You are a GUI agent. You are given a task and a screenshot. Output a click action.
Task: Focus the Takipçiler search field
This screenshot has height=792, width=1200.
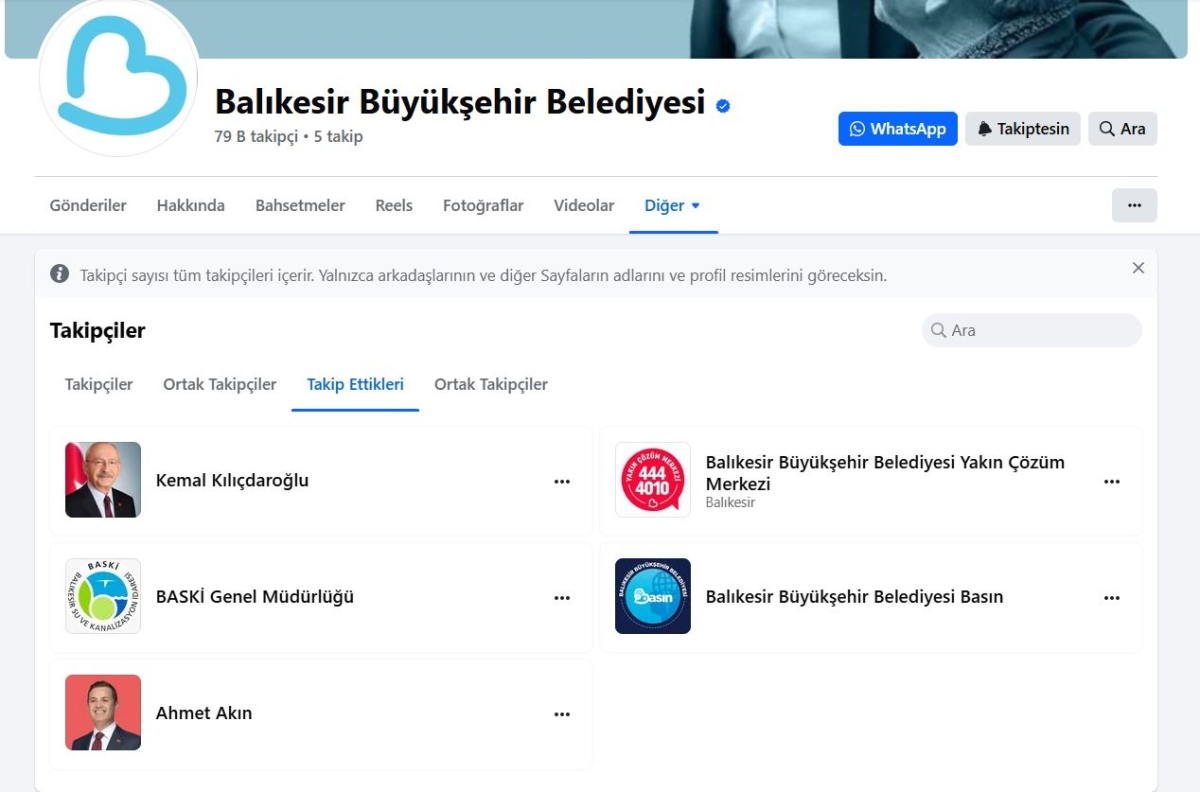pos(1032,330)
